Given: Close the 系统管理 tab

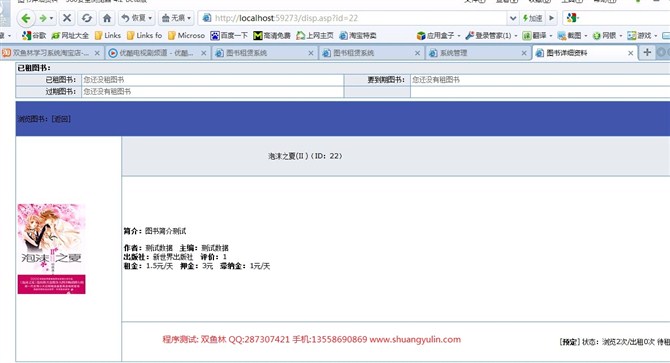Looking at the screenshot, I should (524, 53).
